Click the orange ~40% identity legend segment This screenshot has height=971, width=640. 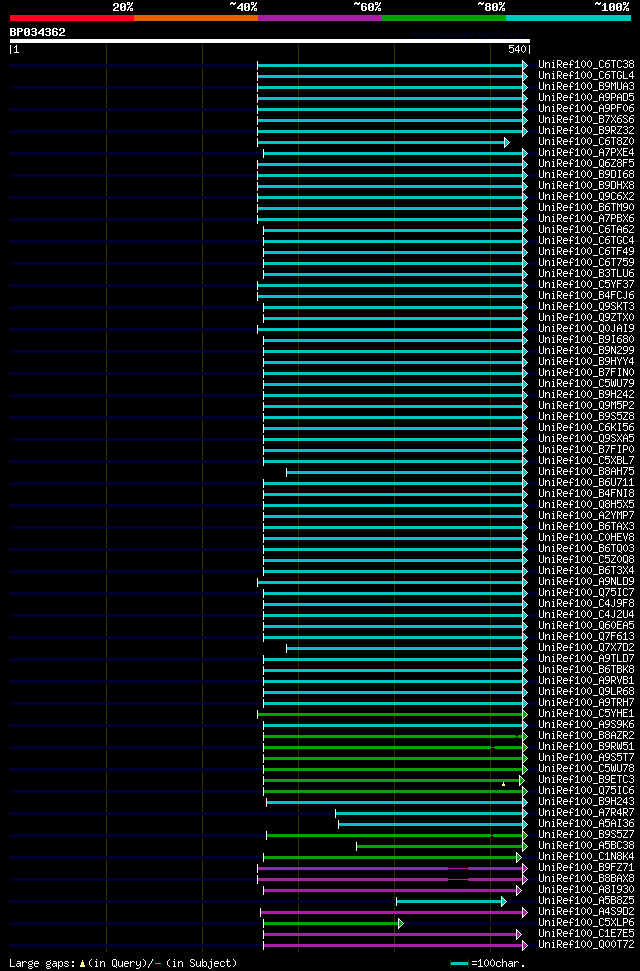[x=196, y=18]
